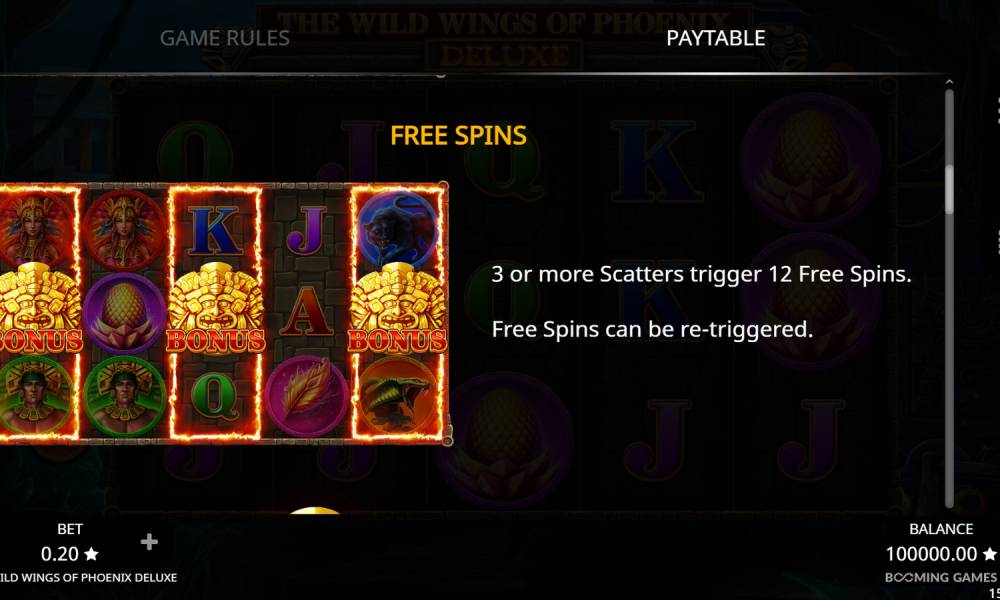Screen dimensions: 1000x600
Task: Click the blue K symbol
Action: [x=214, y=230]
